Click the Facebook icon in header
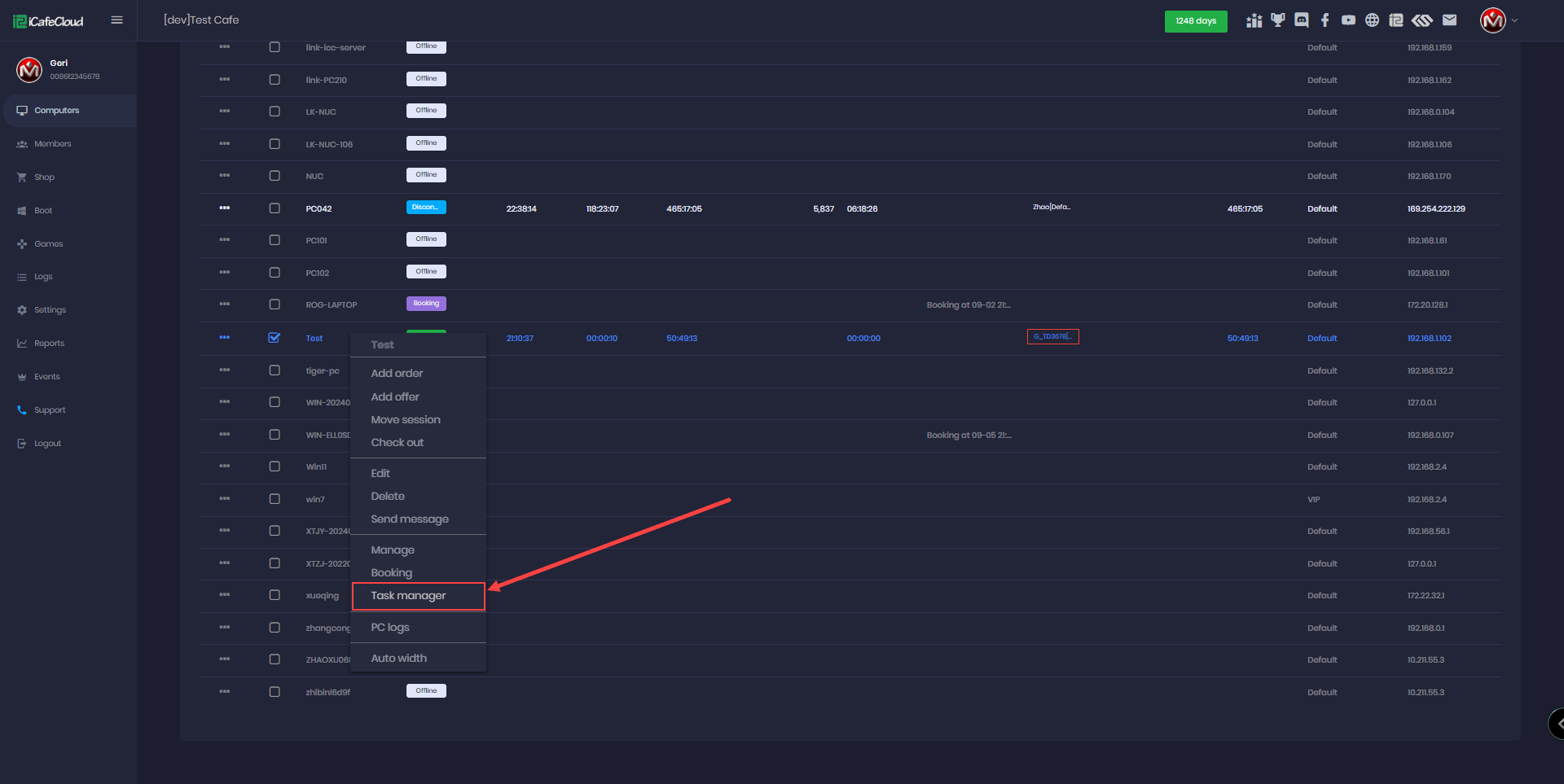Viewport: 1564px width, 784px height. (1325, 20)
